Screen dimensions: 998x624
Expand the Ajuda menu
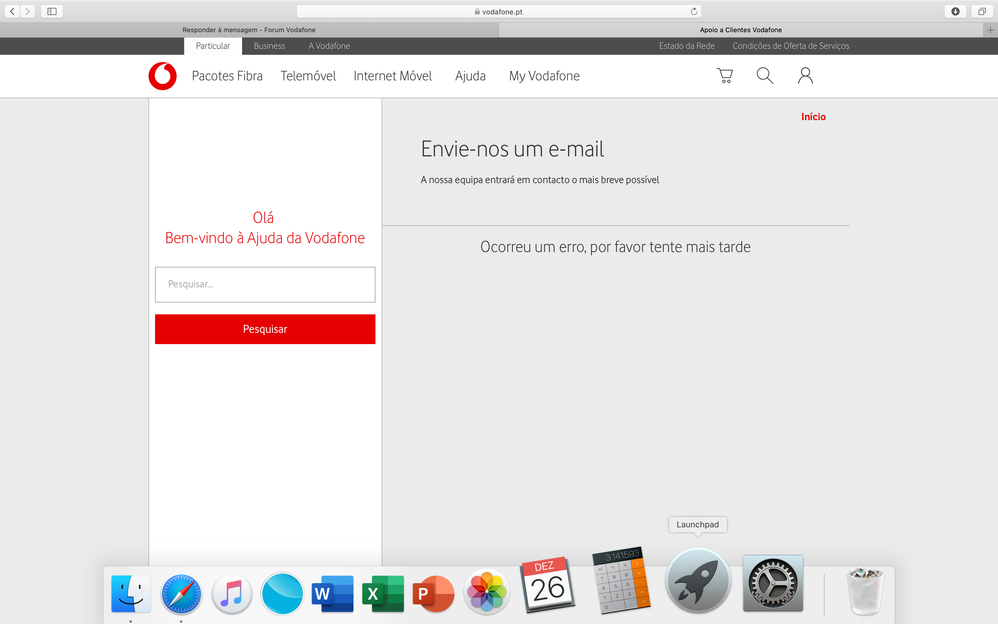470,76
